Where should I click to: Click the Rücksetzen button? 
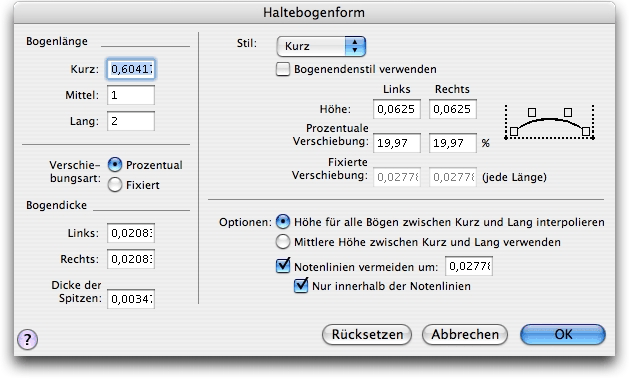367,334
